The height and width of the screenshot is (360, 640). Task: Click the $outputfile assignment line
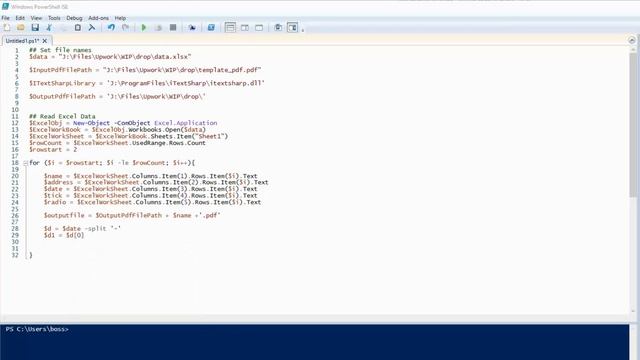click(132, 215)
